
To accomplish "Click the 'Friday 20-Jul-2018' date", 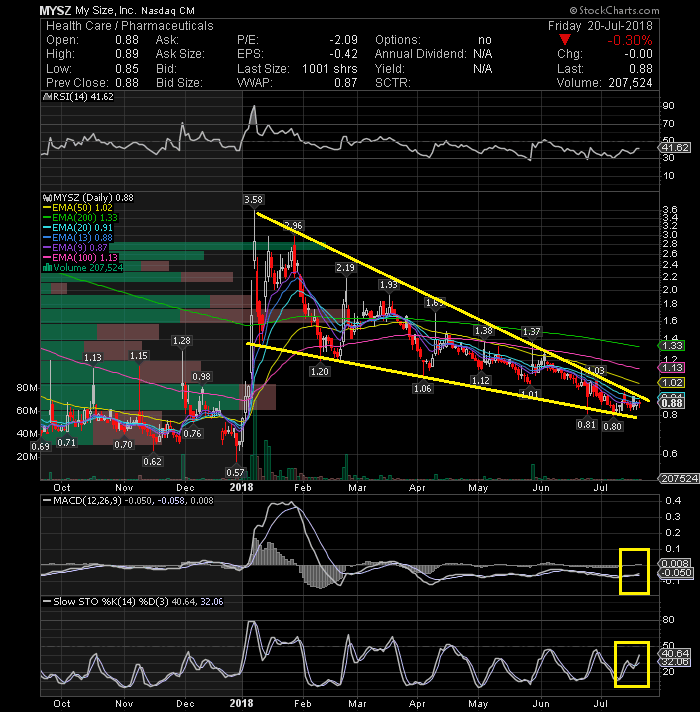I will click(x=600, y=26).
